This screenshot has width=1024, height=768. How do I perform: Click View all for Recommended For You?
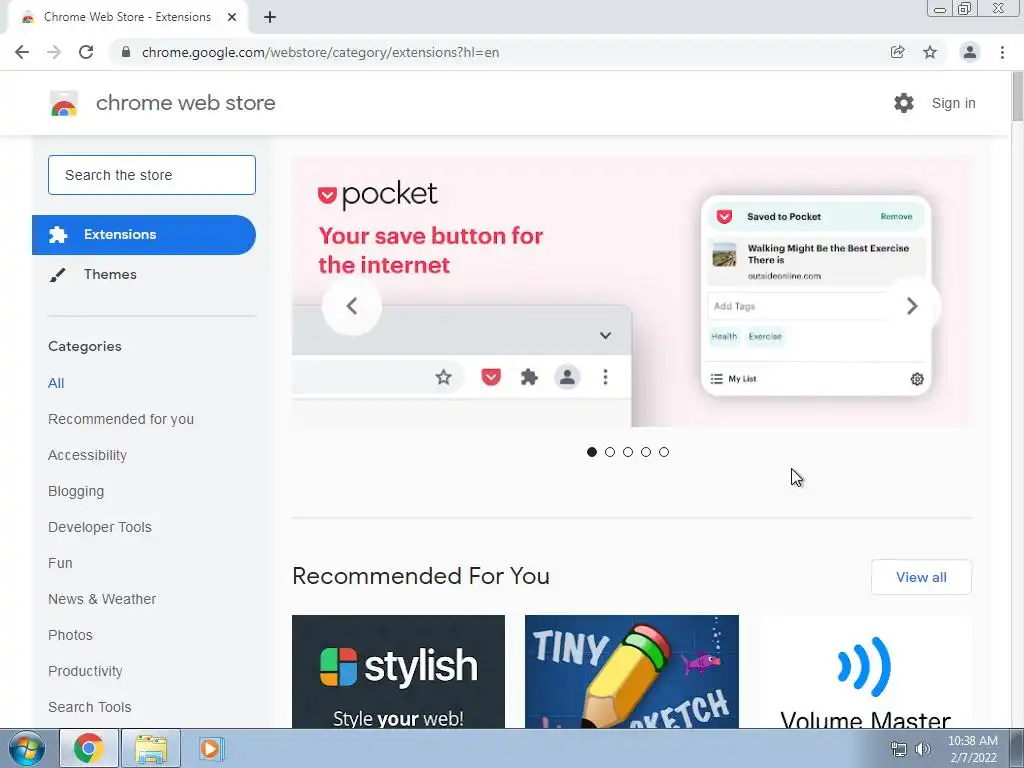921,577
